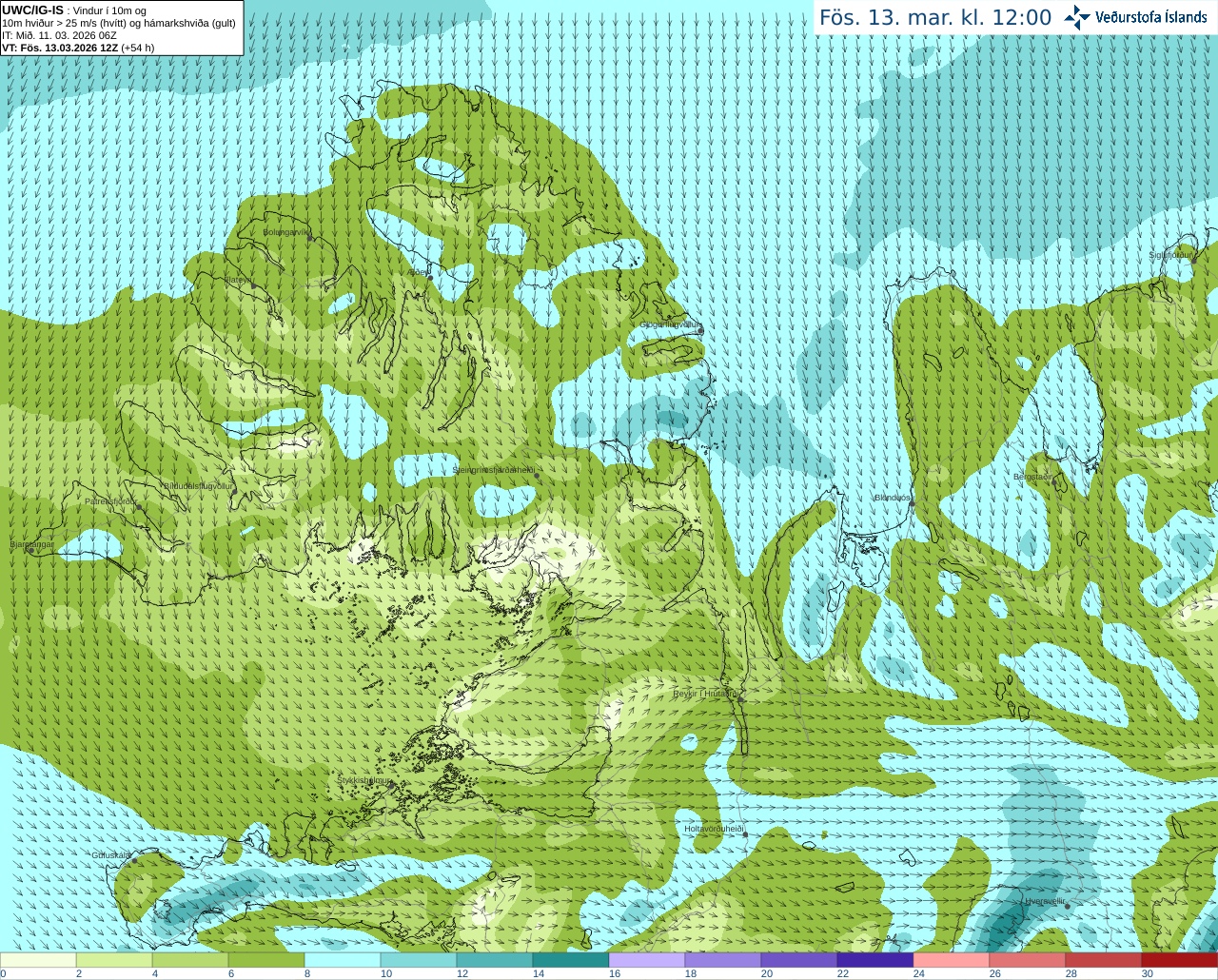The image size is (1218, 980).
Task: Click the Veðurstofa Íslands logo
Action: [x=1136, y=17]
